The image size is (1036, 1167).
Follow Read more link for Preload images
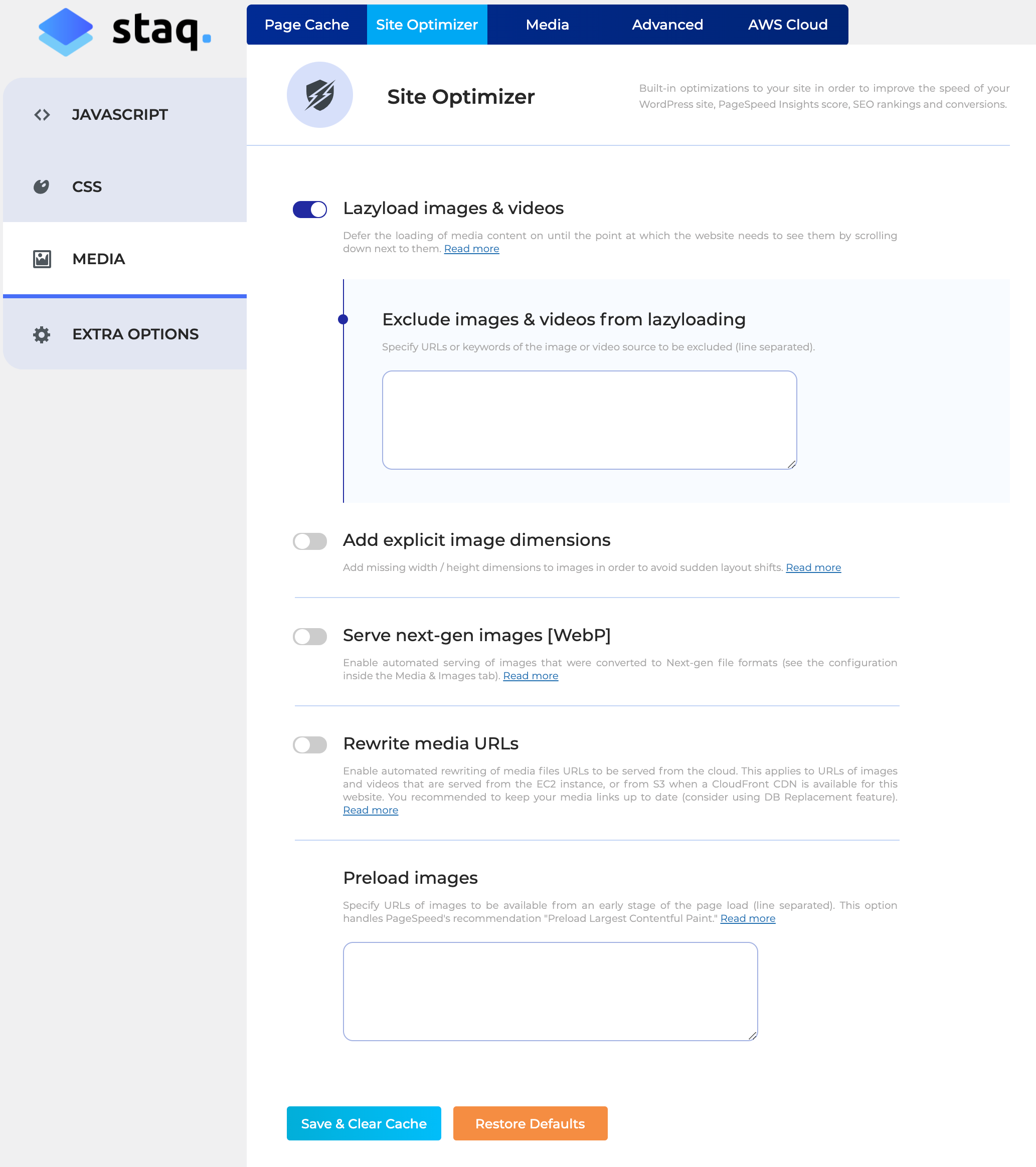[x=748, y=919]
